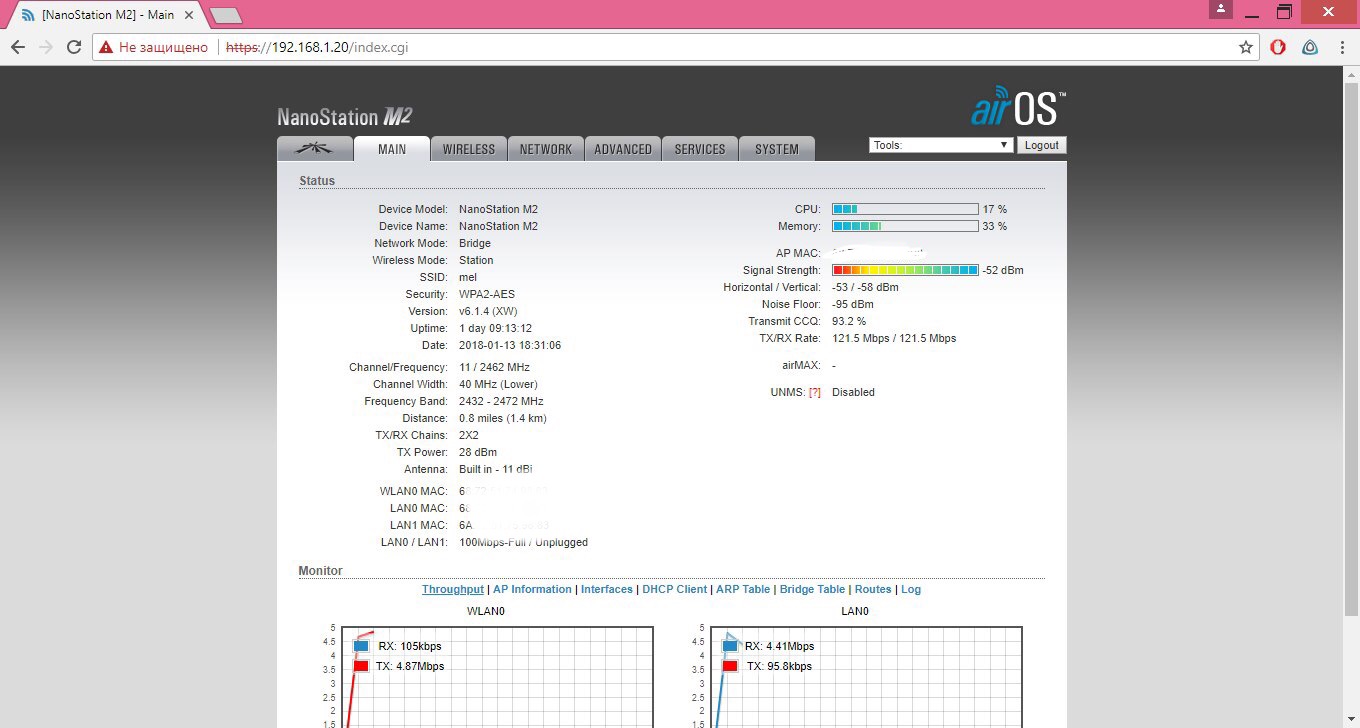Click the uptime value '1 day 09:13:12'
The height and width of the screenshot is (728, 1360).
(495, 328)
